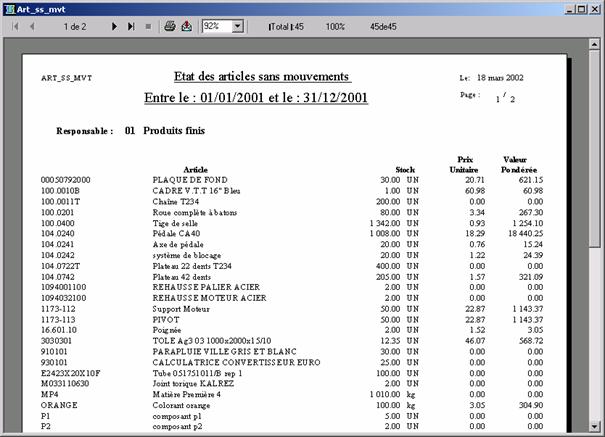
Task: Jump to the last report page
Action: pos(132,26)
